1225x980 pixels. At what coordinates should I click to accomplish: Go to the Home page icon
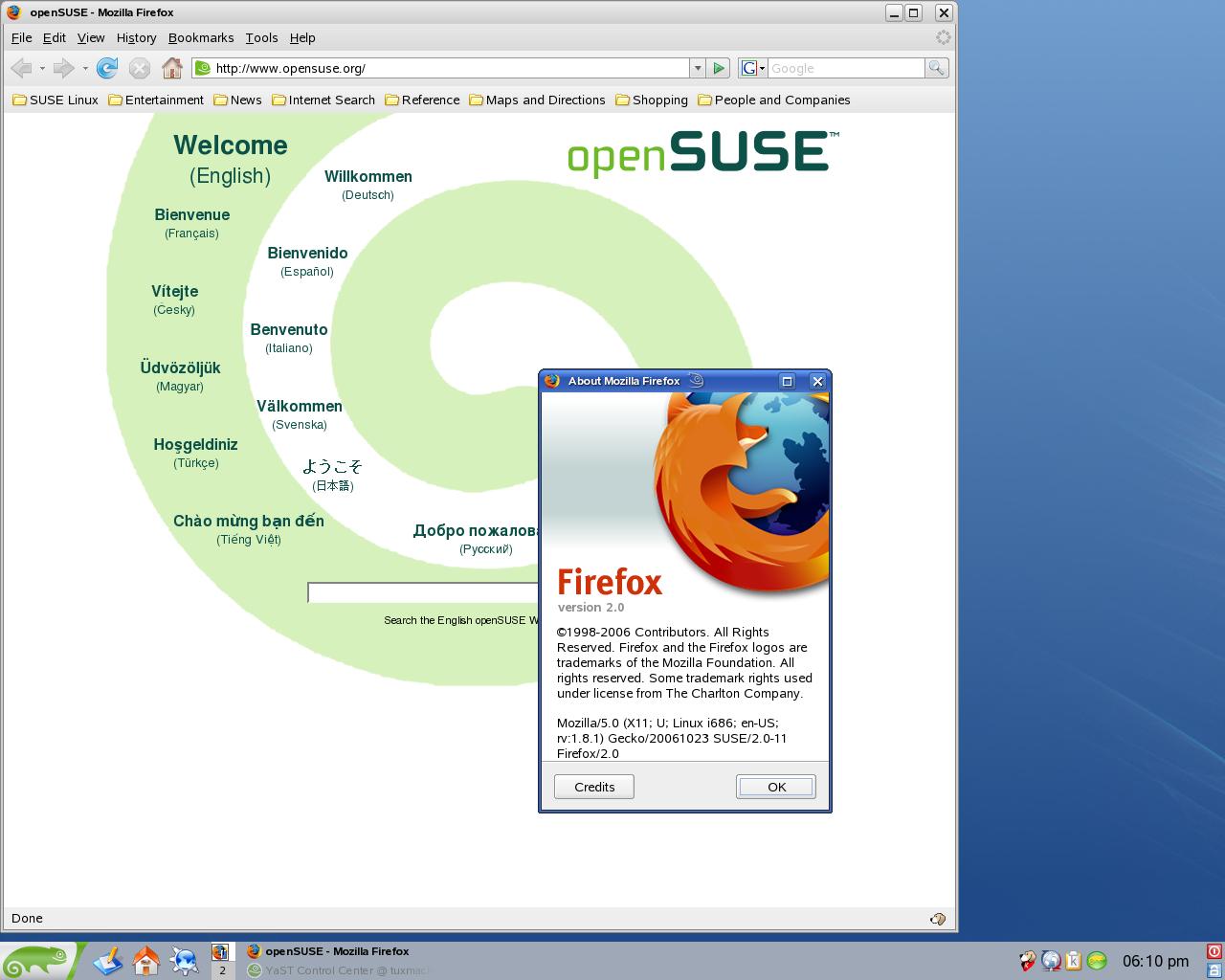click(172, 68)
